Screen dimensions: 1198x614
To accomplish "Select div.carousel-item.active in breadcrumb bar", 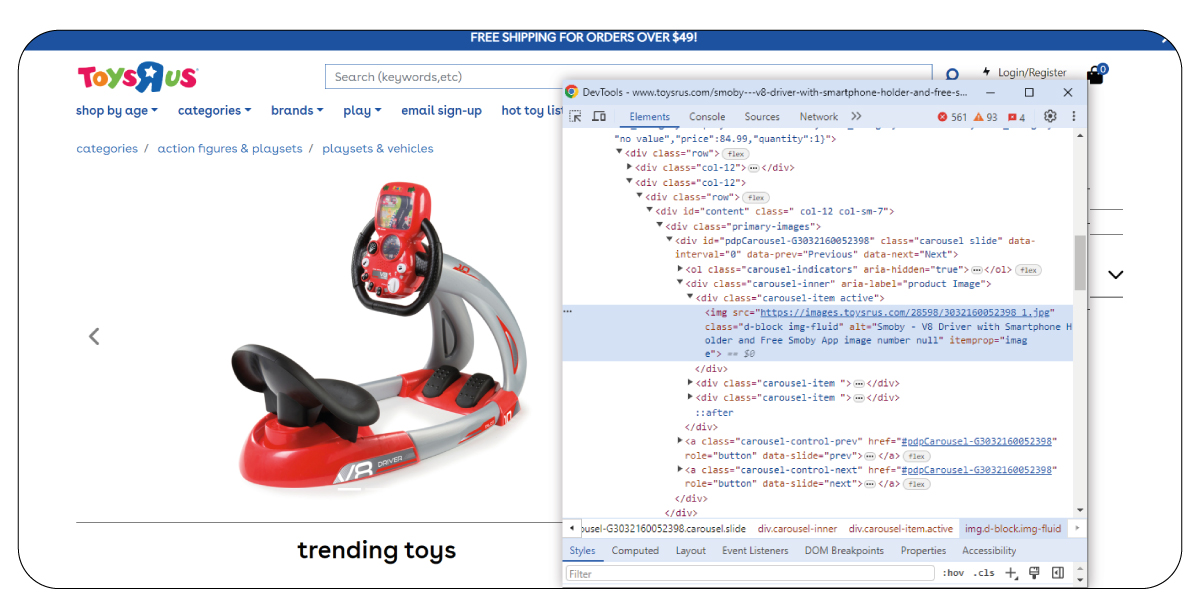I will pos(901,528).
